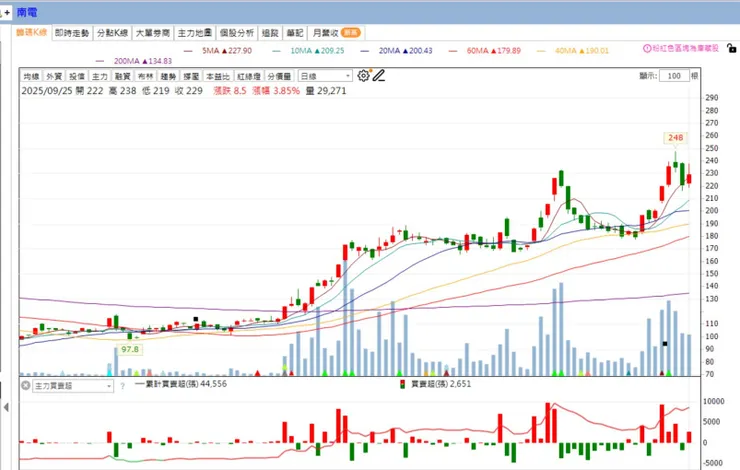Image resolution: width=740 pixels, height=470 pixels.
Task: Open the 個股分析 tab
Action: (237, 33)
